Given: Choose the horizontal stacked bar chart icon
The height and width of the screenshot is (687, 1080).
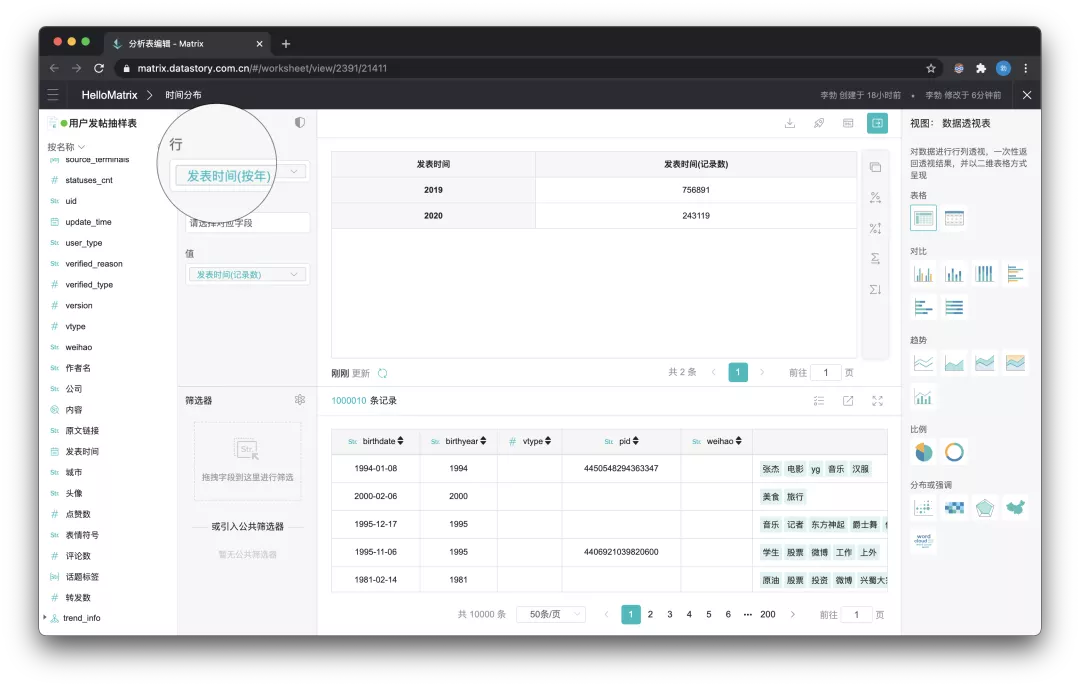Looking at the screenshot, I should click(x=923, y=307).
